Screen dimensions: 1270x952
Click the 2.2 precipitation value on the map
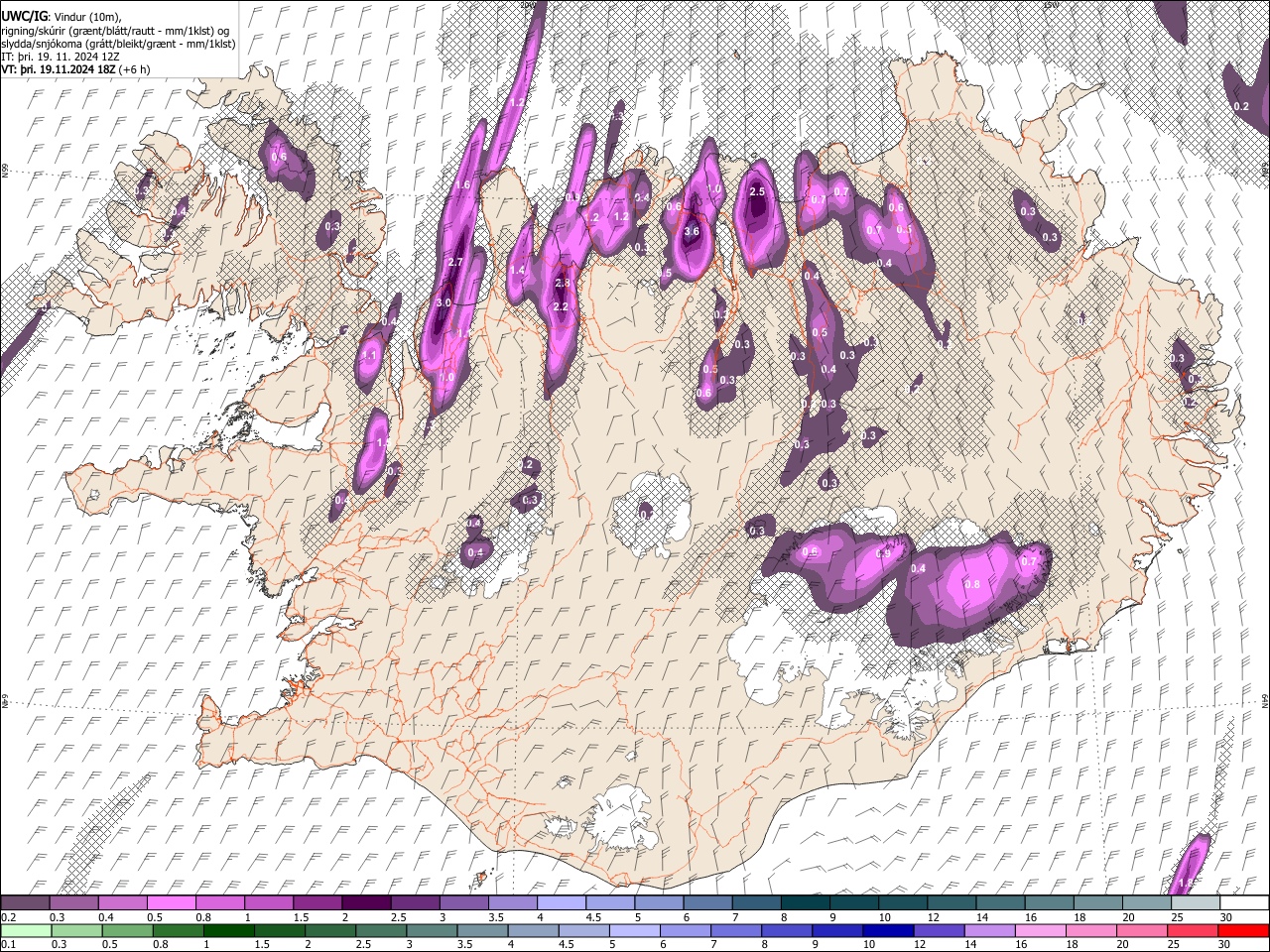tap(561, 306)
